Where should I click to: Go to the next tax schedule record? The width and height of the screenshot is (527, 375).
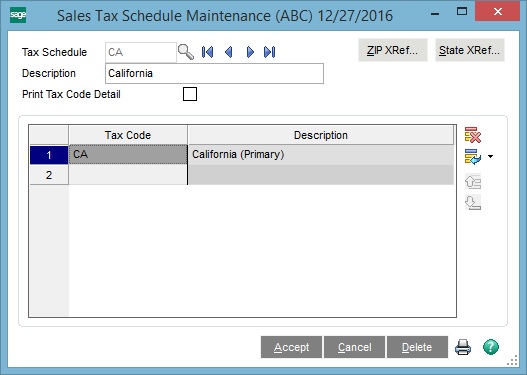point(250,52)
